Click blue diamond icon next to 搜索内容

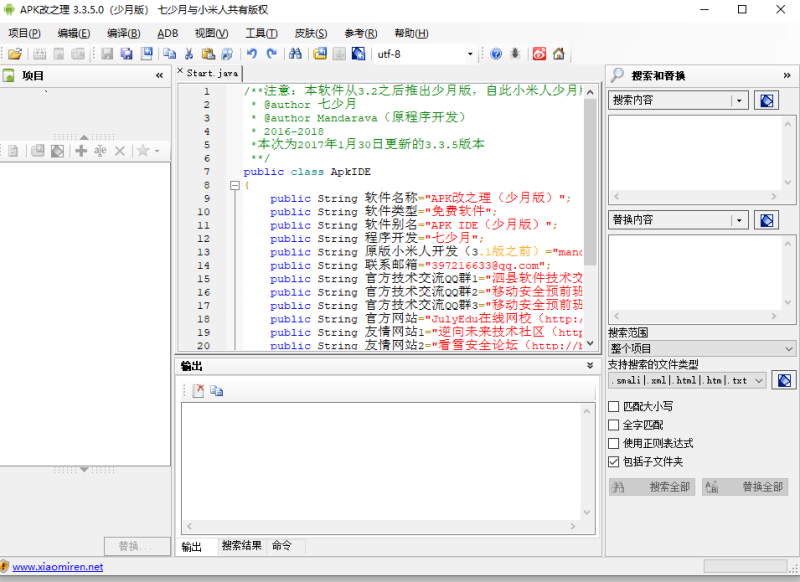pyautogui.click(x=766, y=100)
